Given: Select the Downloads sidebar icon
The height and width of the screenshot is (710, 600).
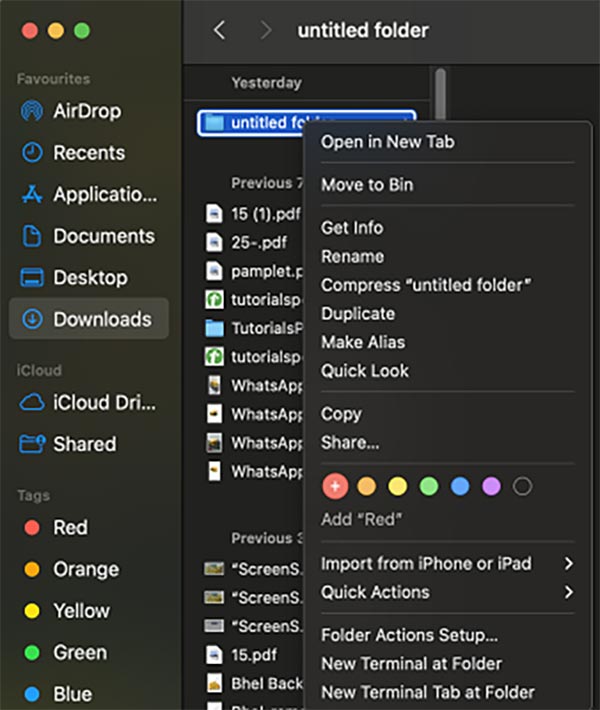Looking at the screenshot, I should pyautogui.click(x=32, y=320).
